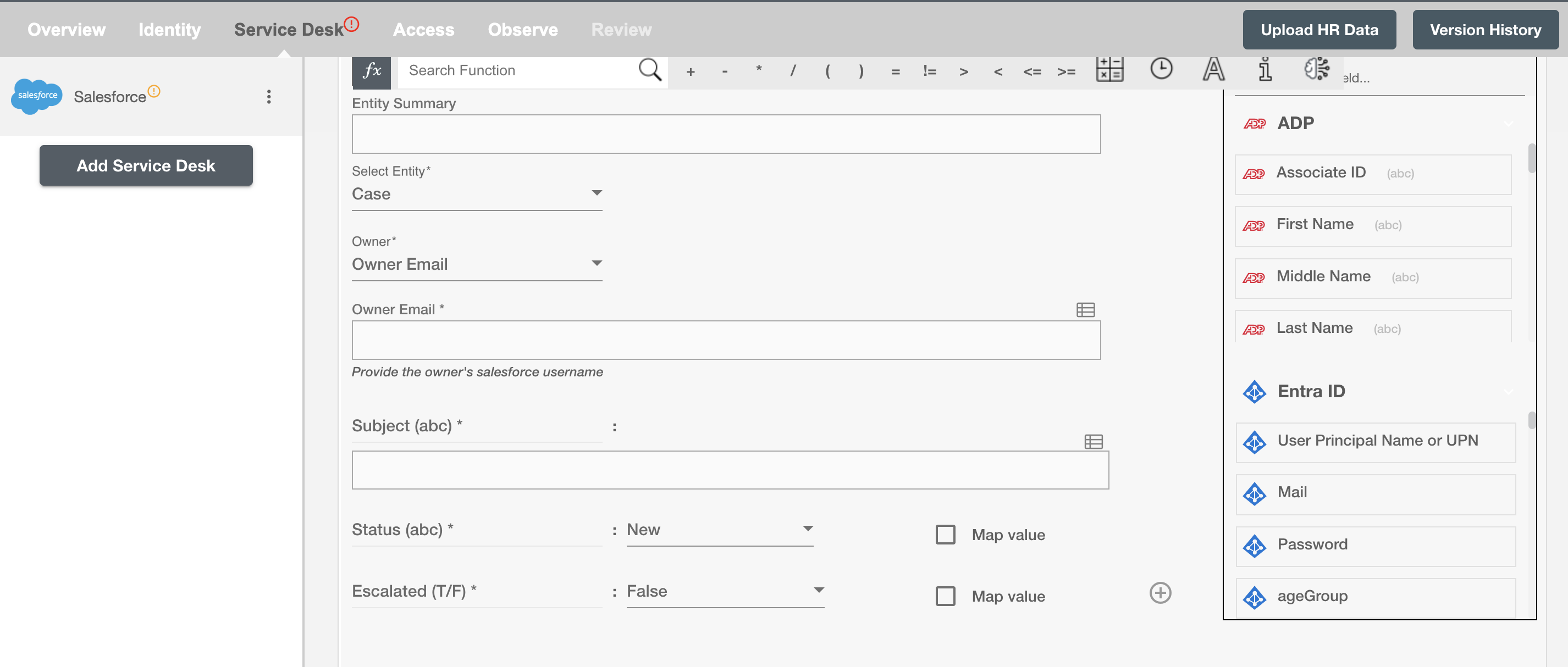Click the Upload HR Data button
This screenshot has width=1568, height=667.
(1319, 28)
